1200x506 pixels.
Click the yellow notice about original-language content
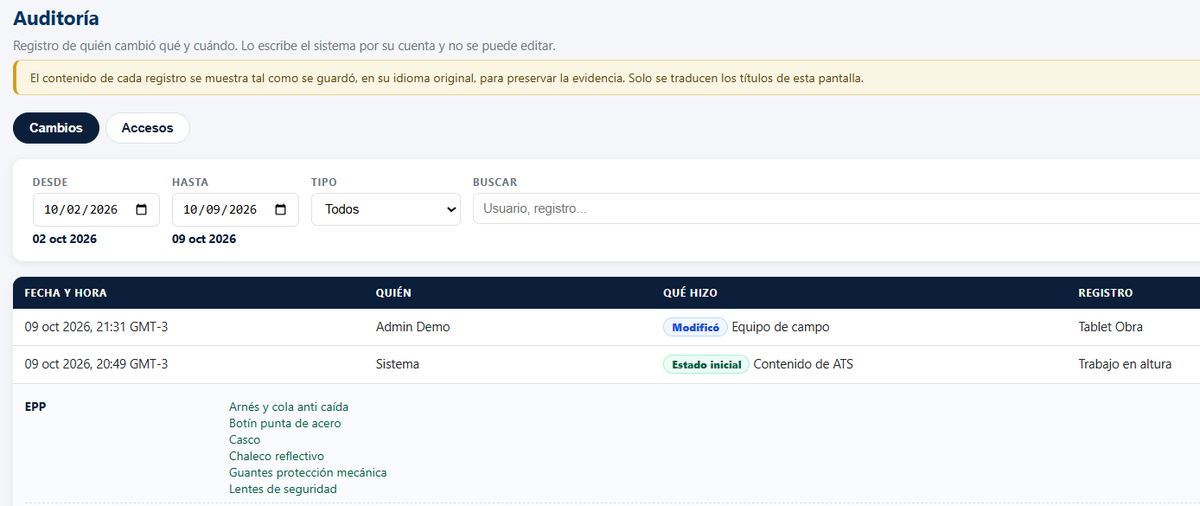pos(606,78)
